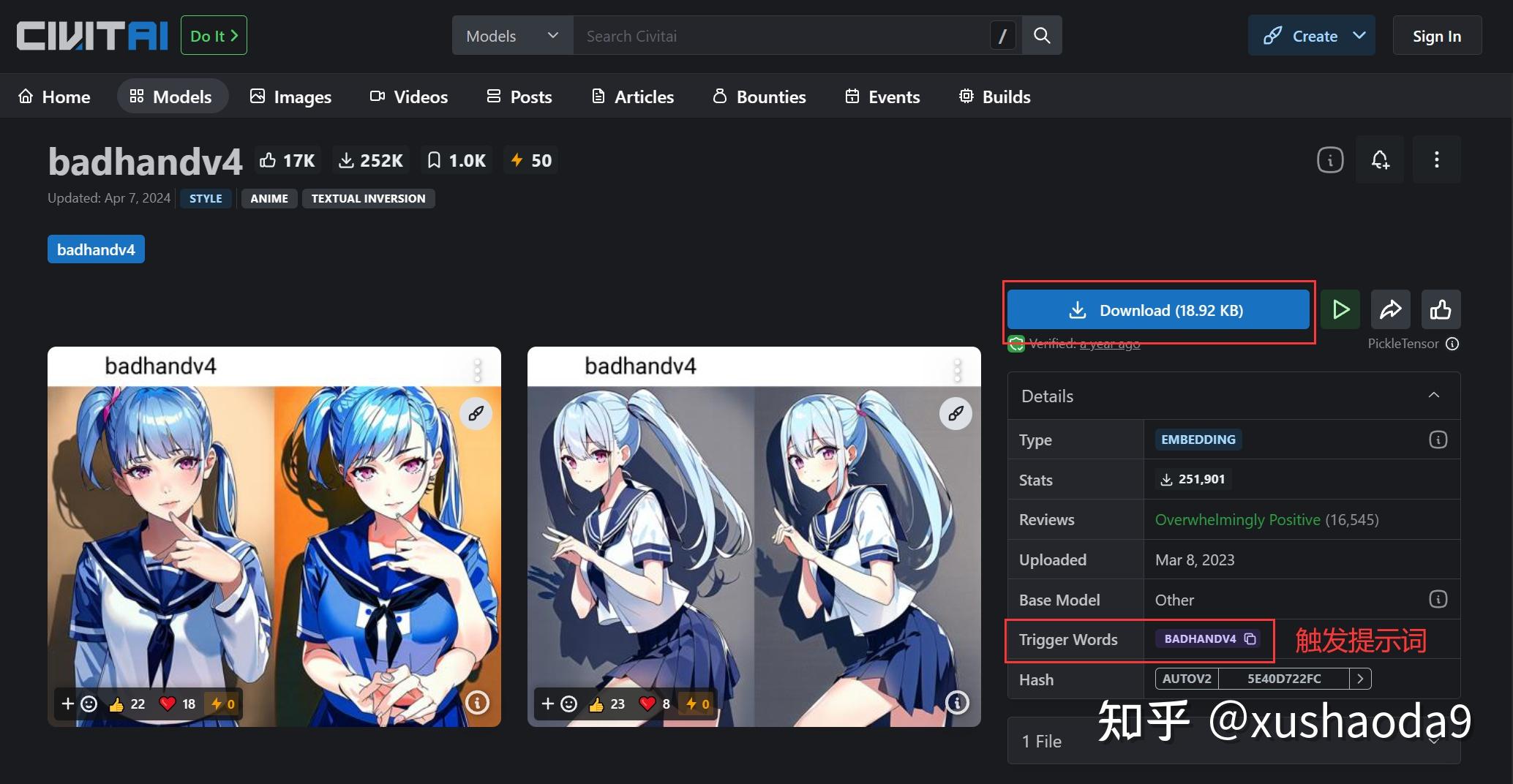Image resolution: width=1513 pixels, height=784 pixels.
Task: Open info icon on second image
Action: [957, 703]
